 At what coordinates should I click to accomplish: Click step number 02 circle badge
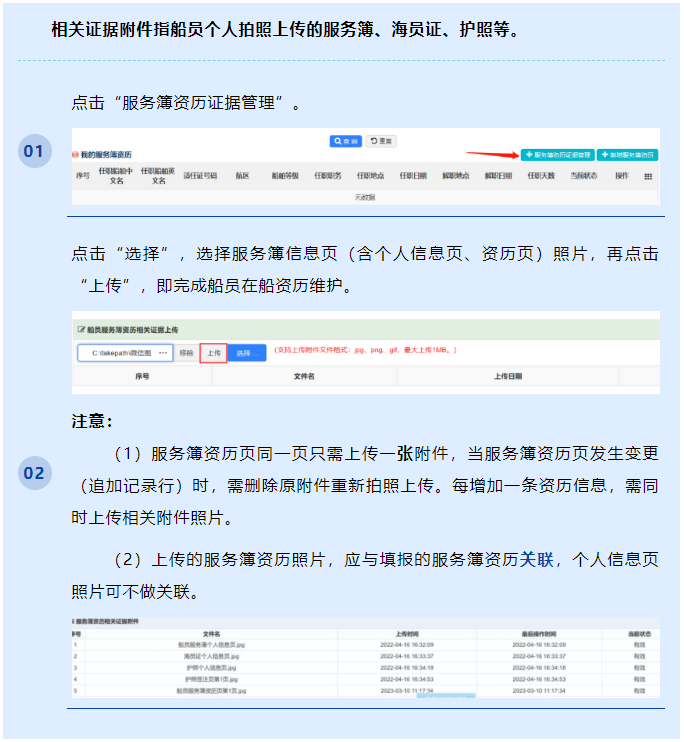(34, 473)
